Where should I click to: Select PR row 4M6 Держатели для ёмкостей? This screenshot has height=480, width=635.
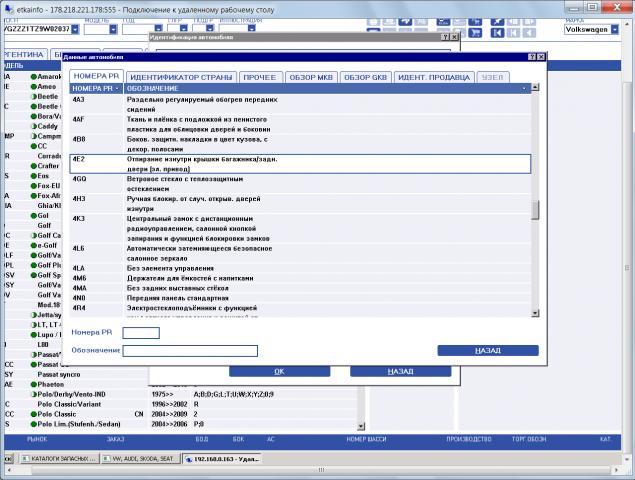(x=300, y=278)
